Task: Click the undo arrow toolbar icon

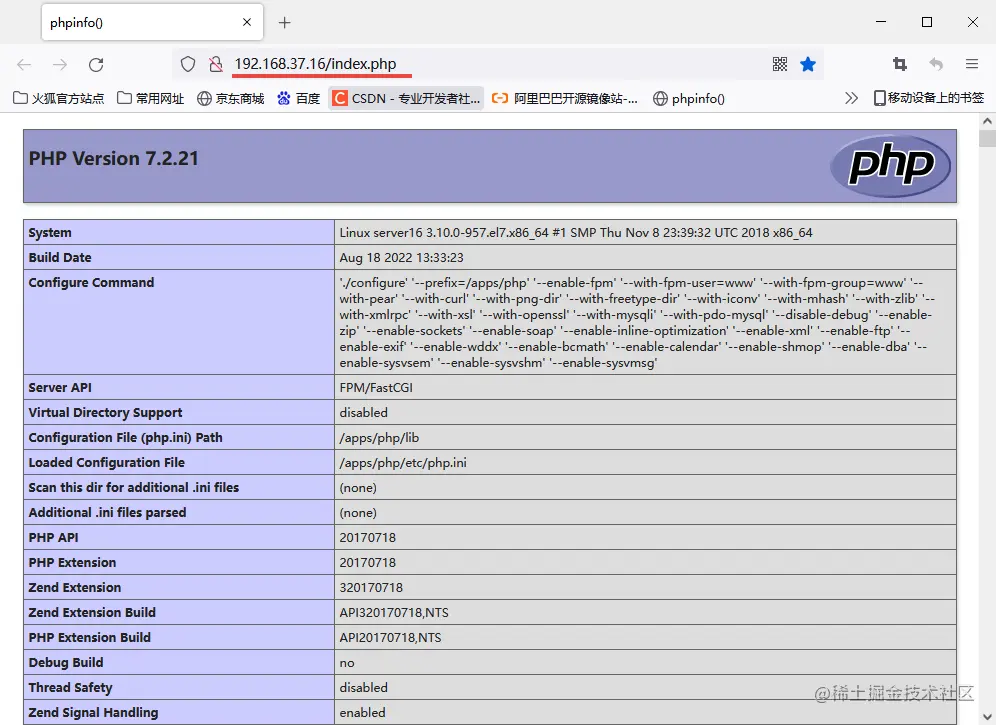Action: click(936, 64)
